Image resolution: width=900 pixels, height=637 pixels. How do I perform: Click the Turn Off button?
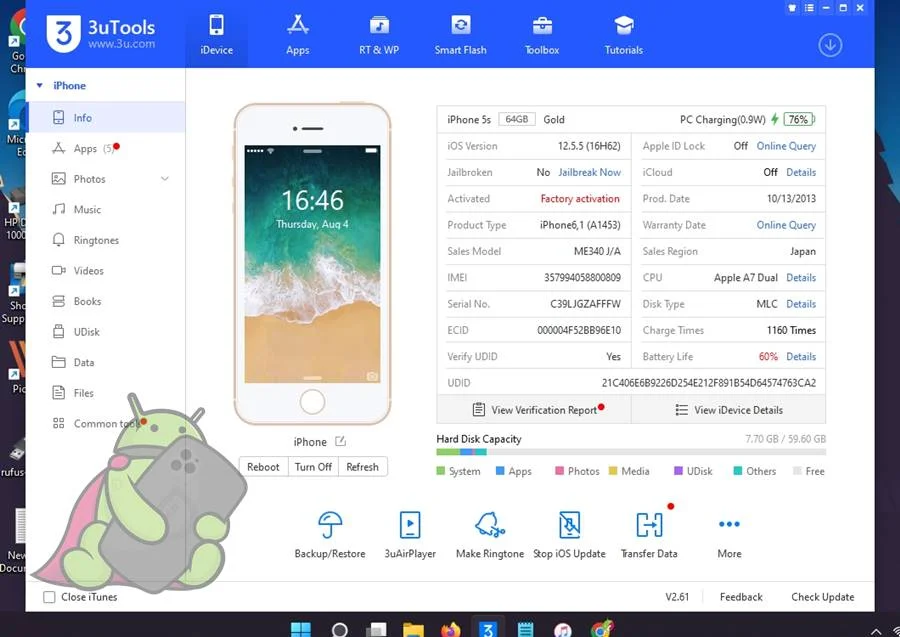[x=313, y=467]
